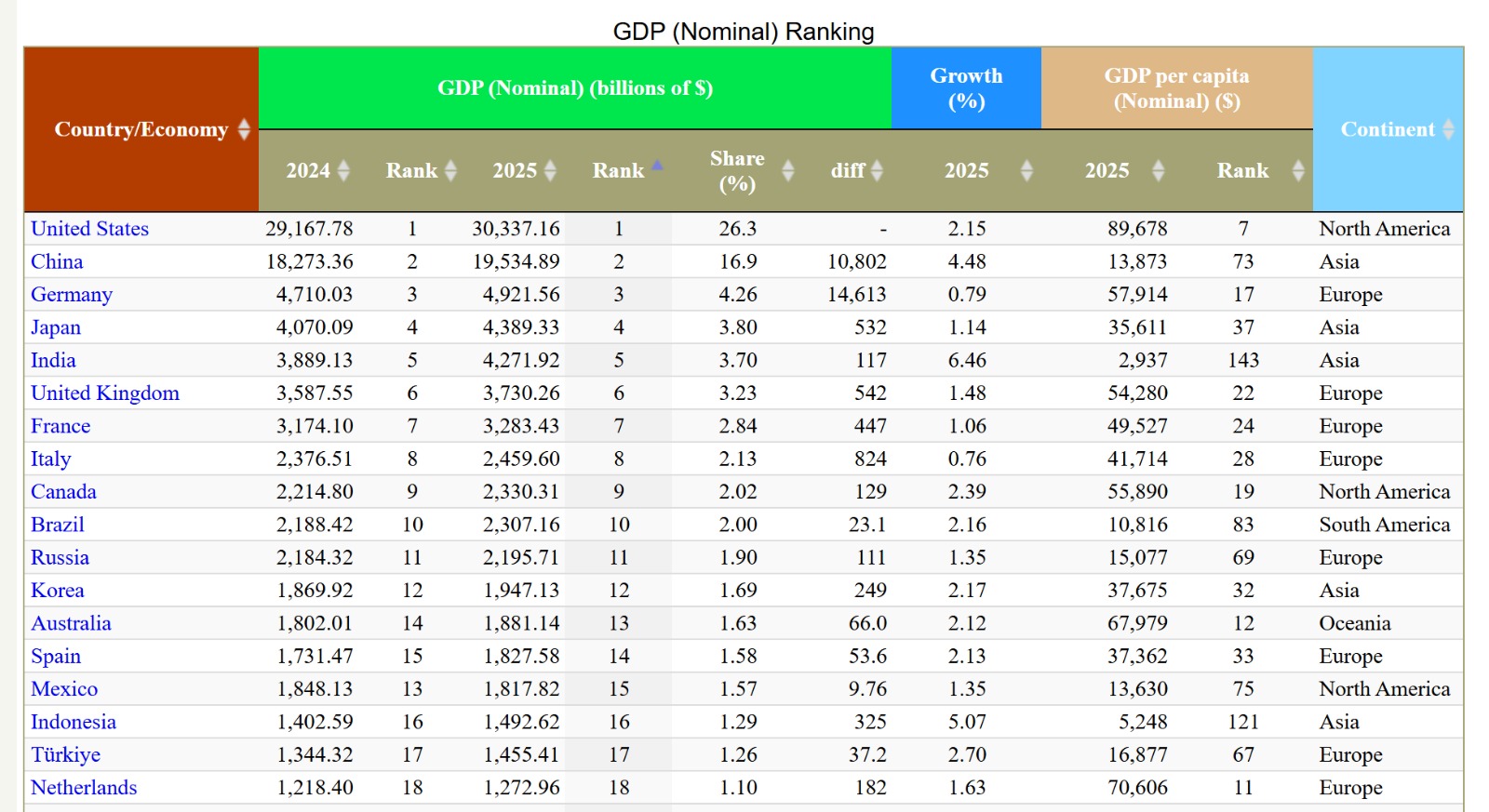Sort by GDP per capita Rank arrows
This screenshot has height=812, width=1489.
coord(1298,170)
